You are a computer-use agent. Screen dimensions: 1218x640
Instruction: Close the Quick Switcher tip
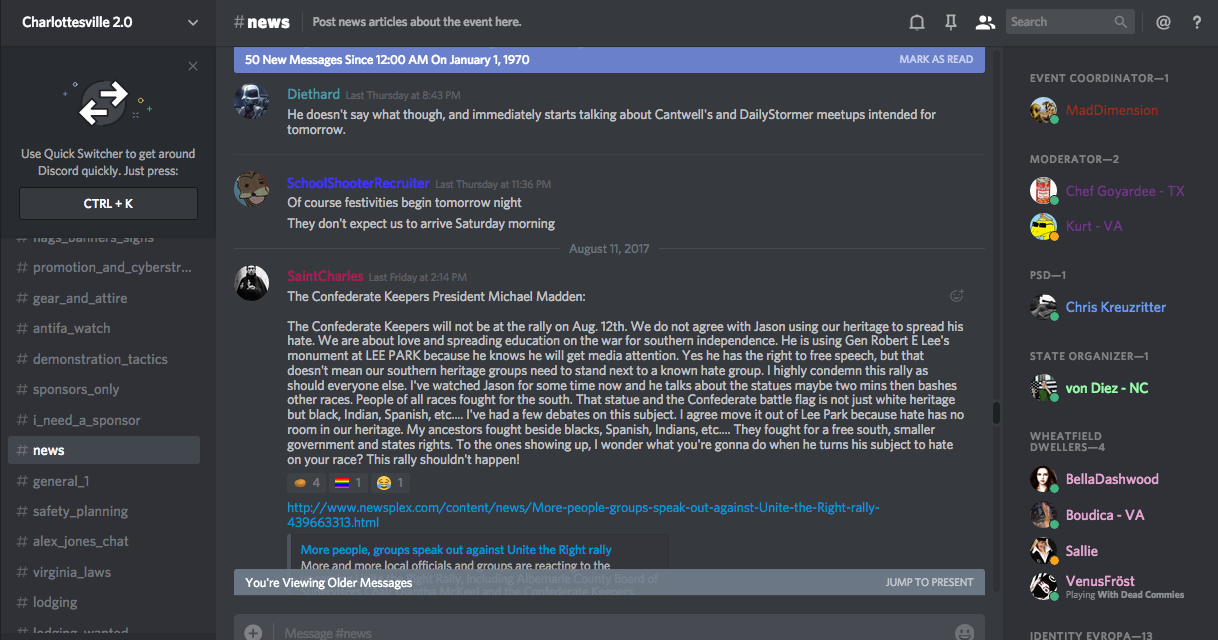click(x=193, y=66)
